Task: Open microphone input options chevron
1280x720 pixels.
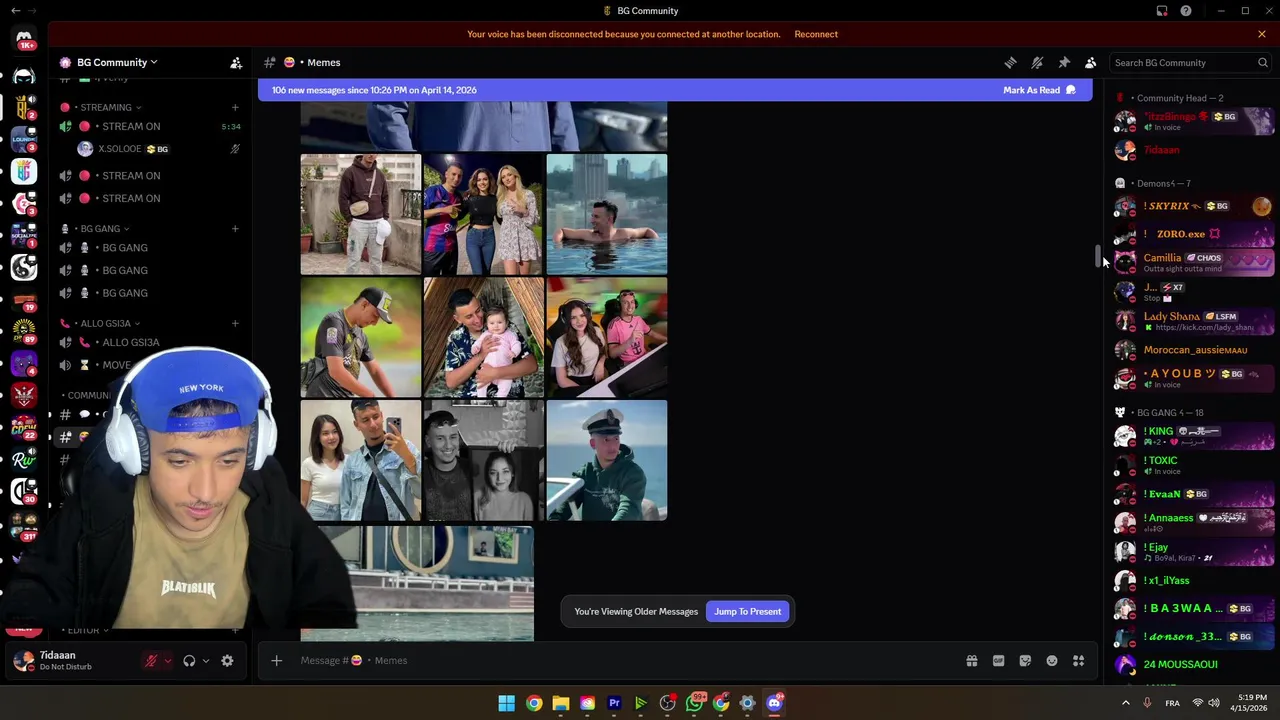Action: coord(167,661)
